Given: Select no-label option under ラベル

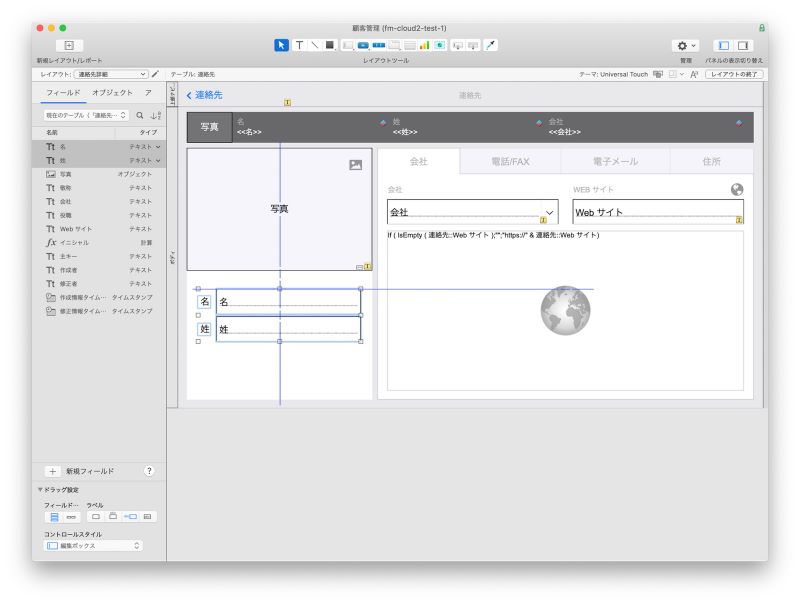Looking at the screenshot, I should [x=95, y=517].
